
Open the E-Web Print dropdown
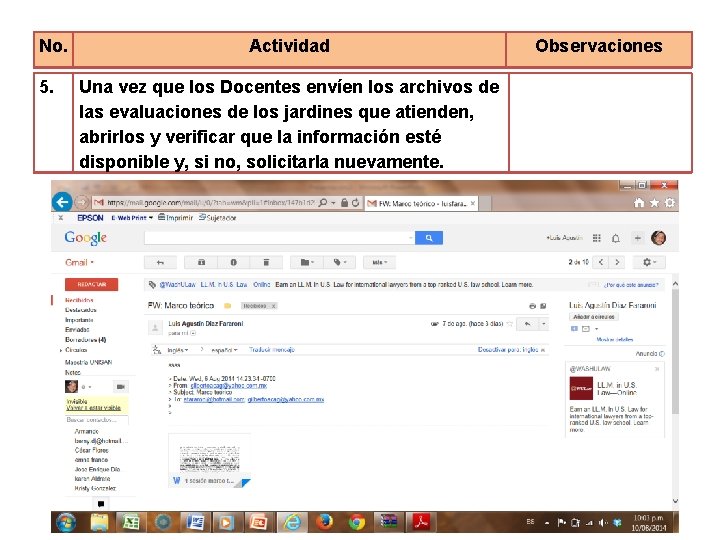pos(132,218)
